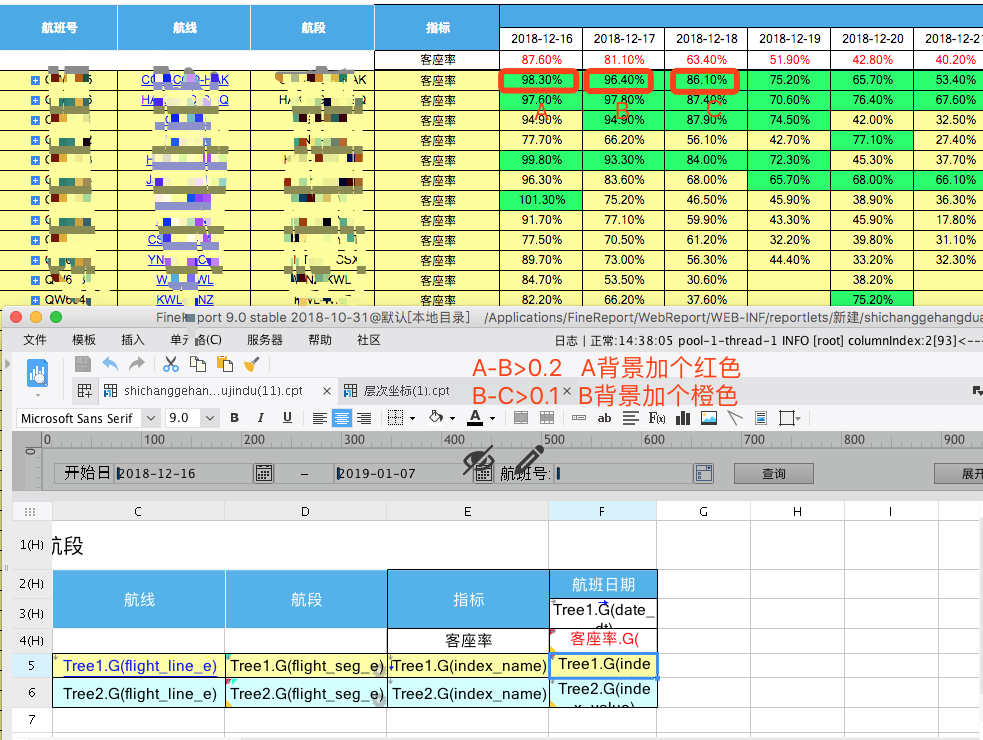The image size is (983, 740).
Task: Expand the fifth flight row with 99.80%
Action: pos(35,161)
